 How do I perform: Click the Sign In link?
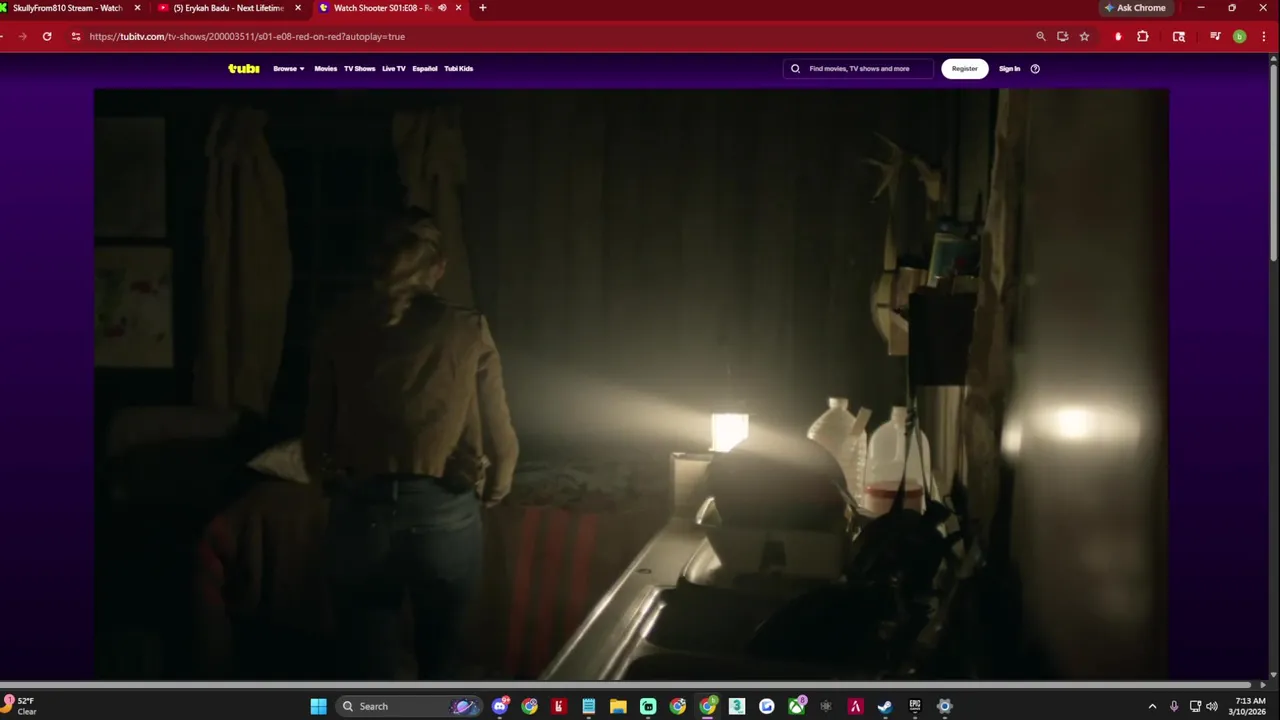tap(1010, 69)
